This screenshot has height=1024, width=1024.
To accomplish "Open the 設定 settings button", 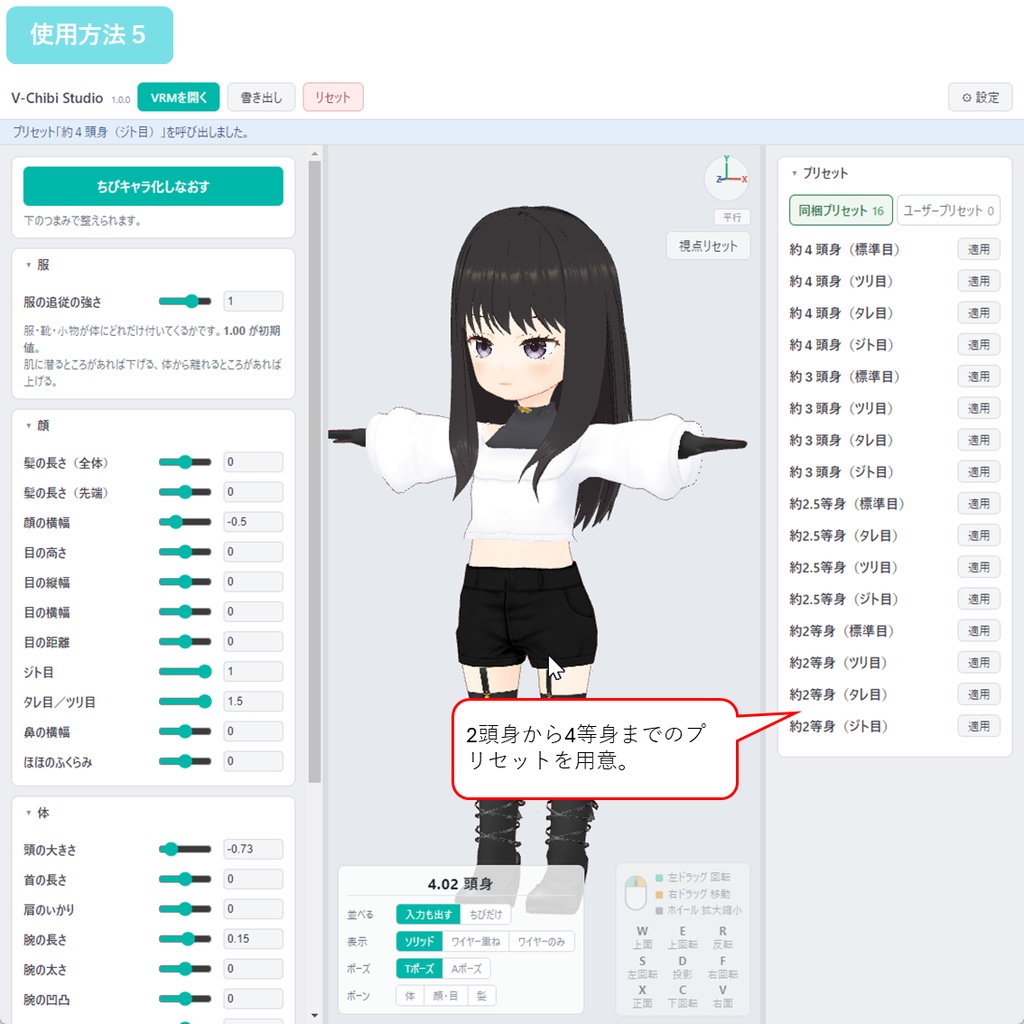I will (980, 97).
